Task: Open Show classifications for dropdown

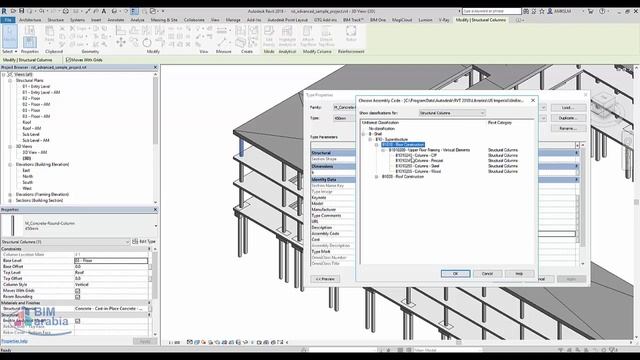Action: 452,113
